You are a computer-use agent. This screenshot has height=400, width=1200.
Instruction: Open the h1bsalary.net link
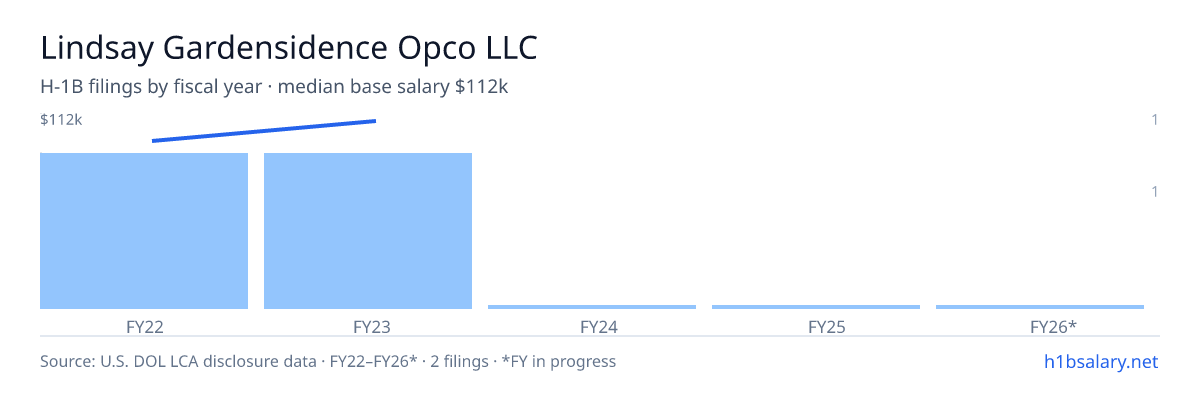point(1100,361)
